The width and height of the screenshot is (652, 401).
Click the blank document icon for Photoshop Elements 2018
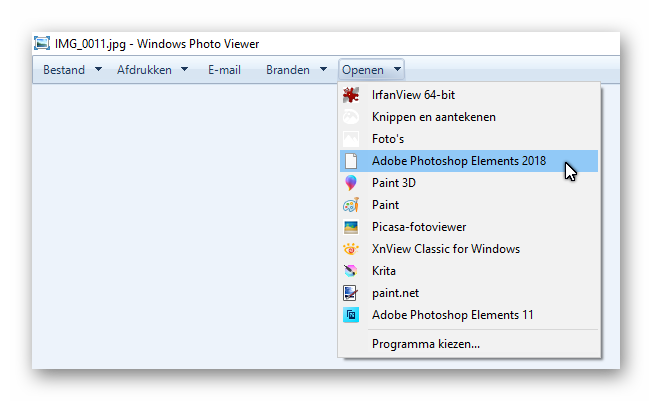(x=351, y=161)
